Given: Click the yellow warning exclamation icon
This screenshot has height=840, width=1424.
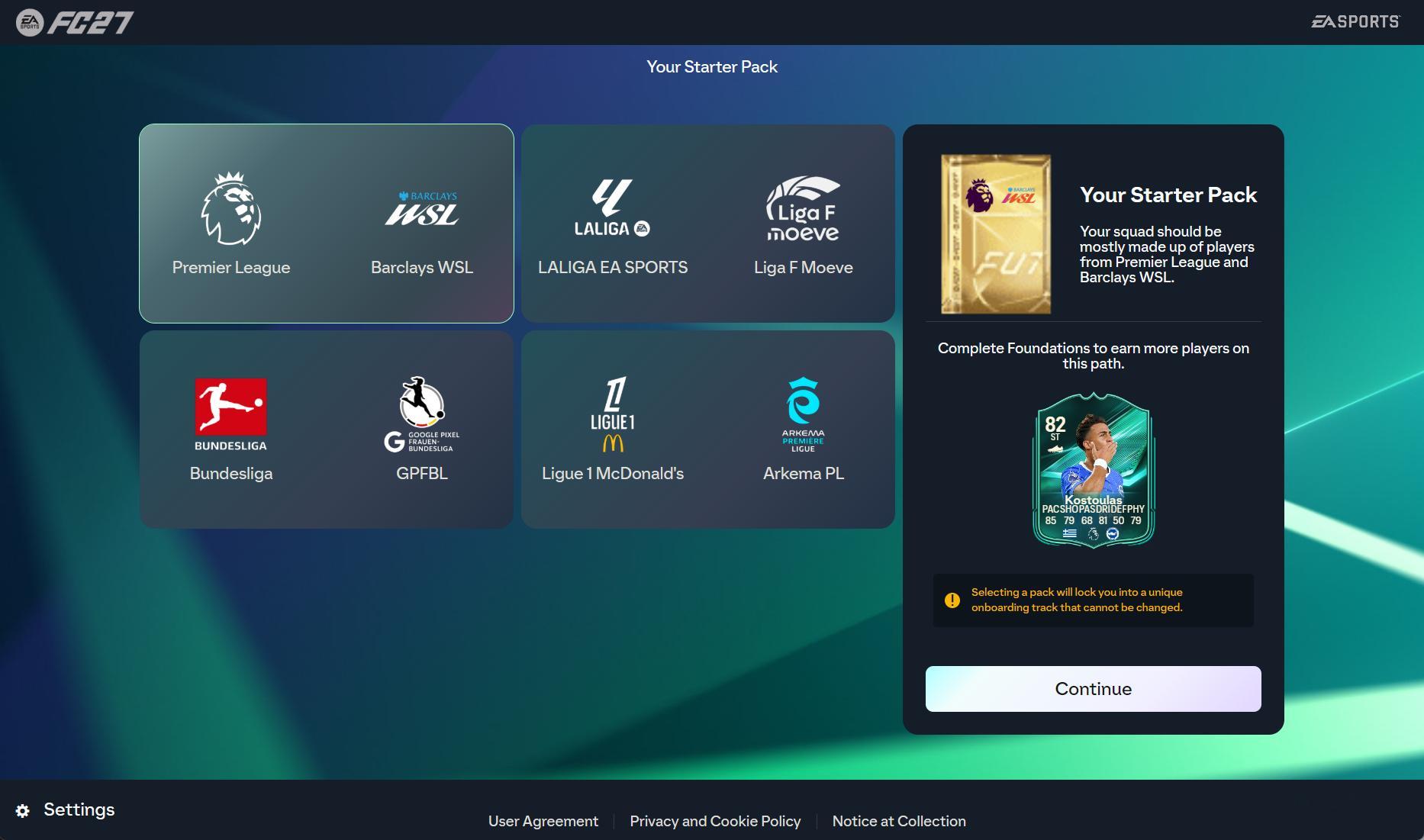Looking at the screenshot, I should click(952, 600).
